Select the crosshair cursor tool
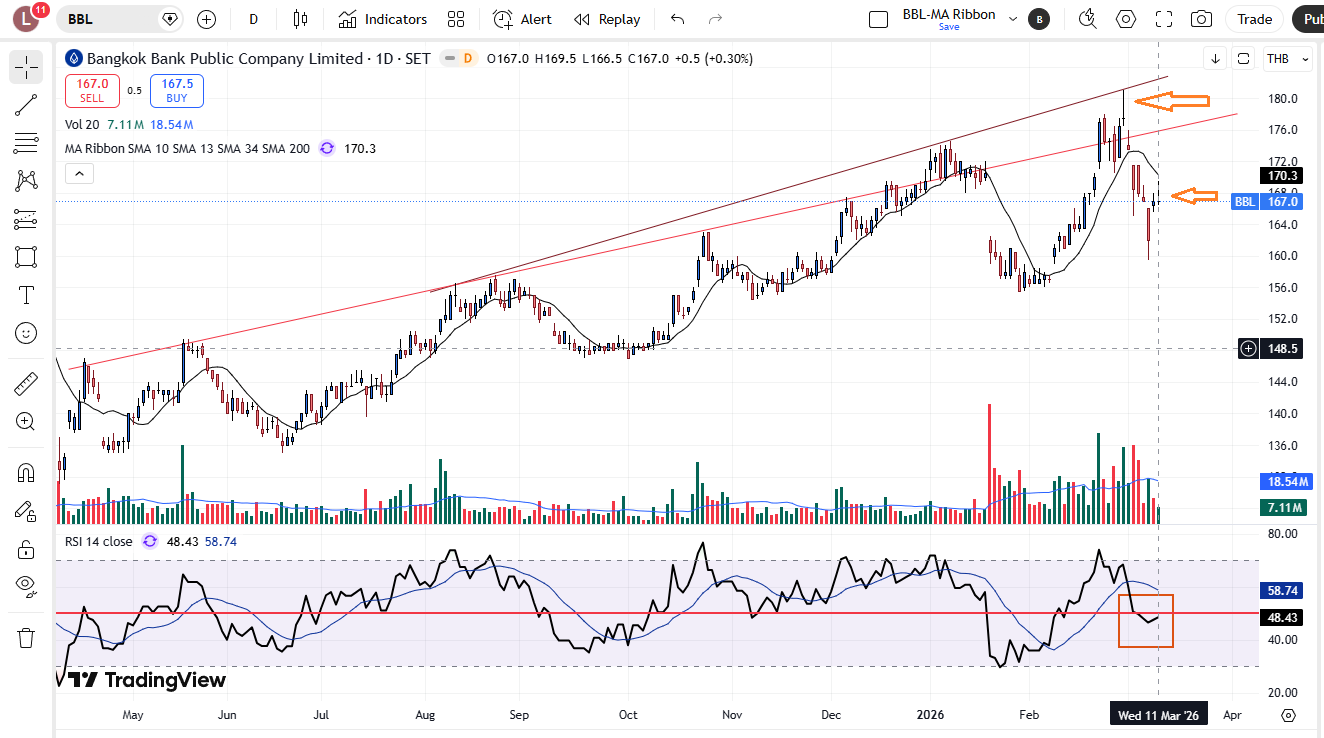Viewport: 1324px width, 738px height. point(26,67)
